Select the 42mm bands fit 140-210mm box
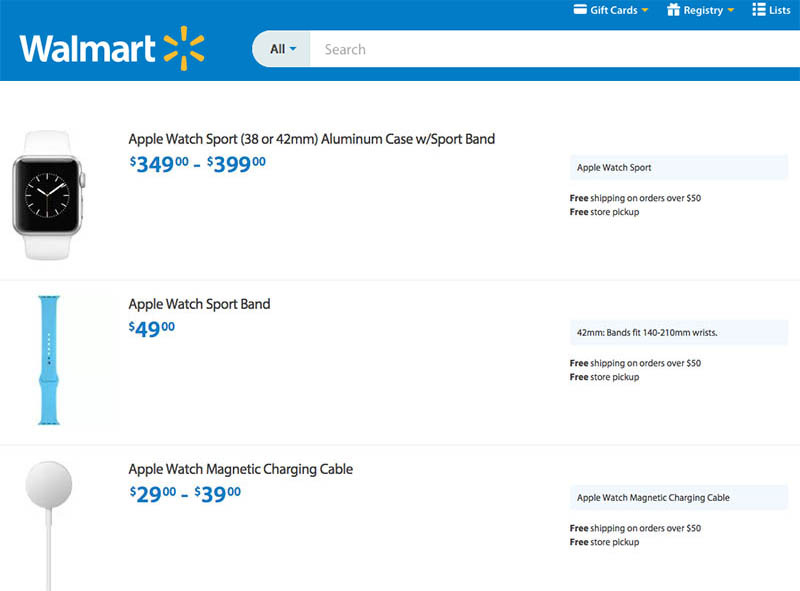 [678, 333]
